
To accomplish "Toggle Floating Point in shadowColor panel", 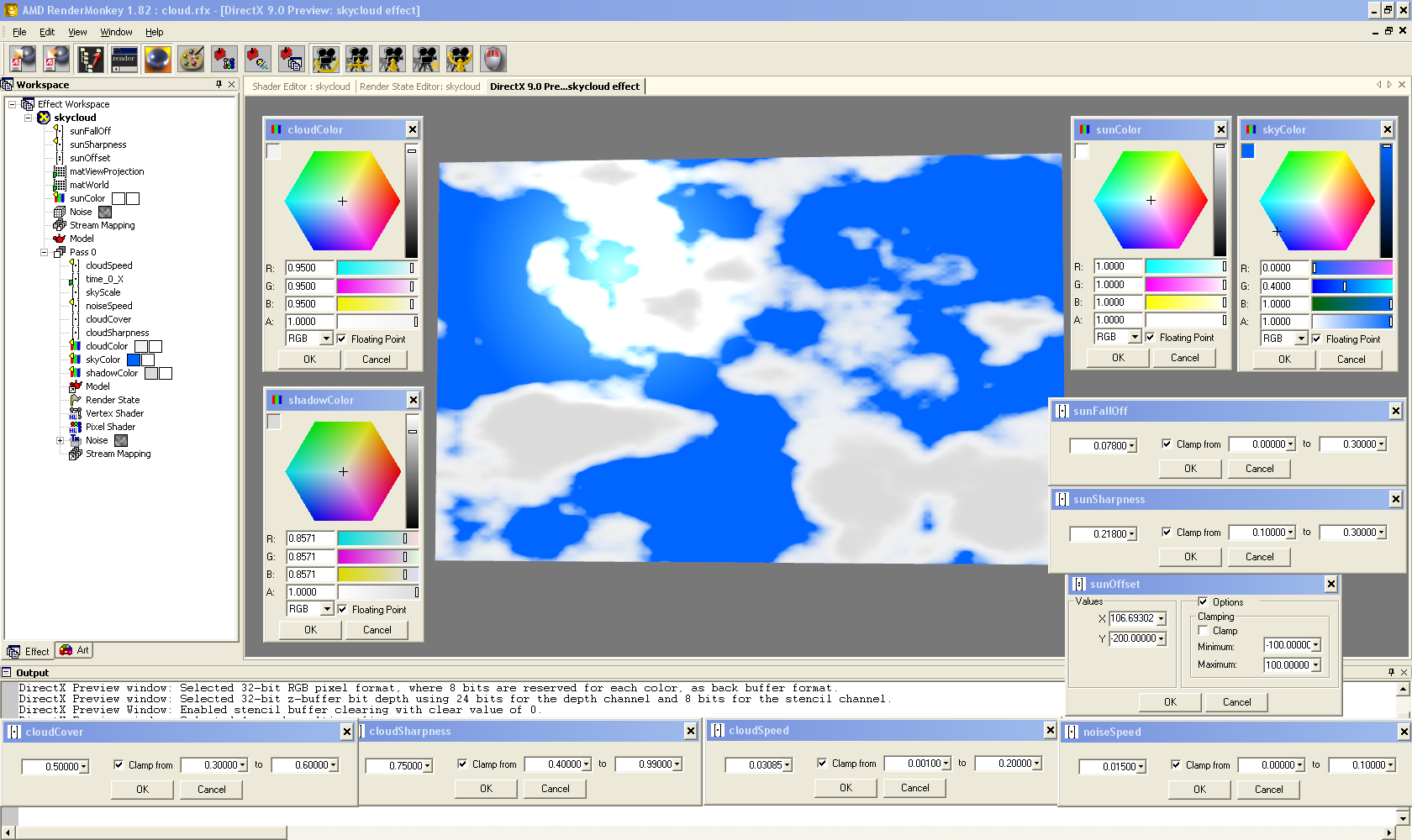I will coord(342,610).
